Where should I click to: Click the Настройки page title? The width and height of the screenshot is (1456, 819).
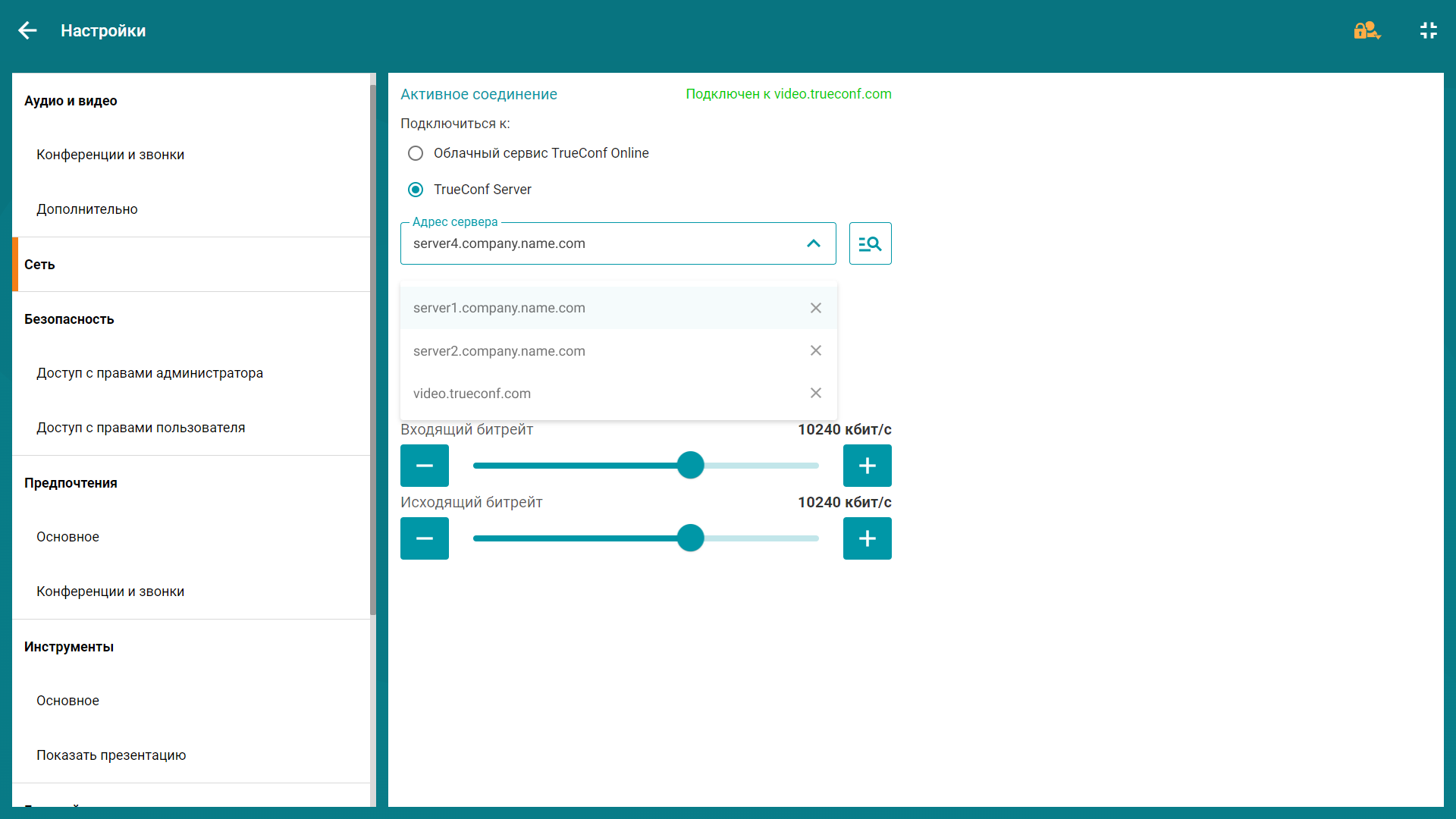click(x=103, y=31)
